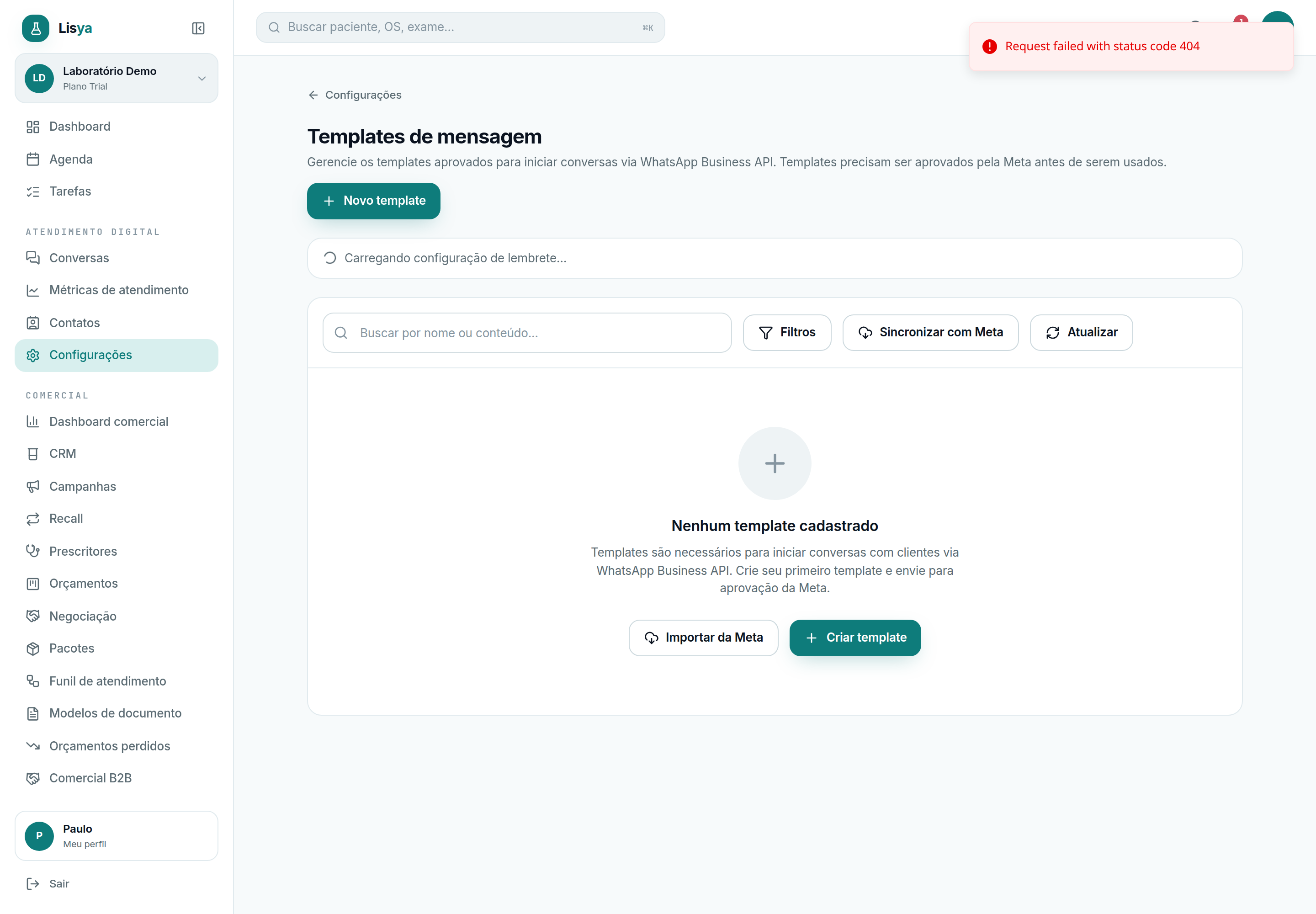Click the Lisya flask logo icon
1316x914 pixels.
36,28
